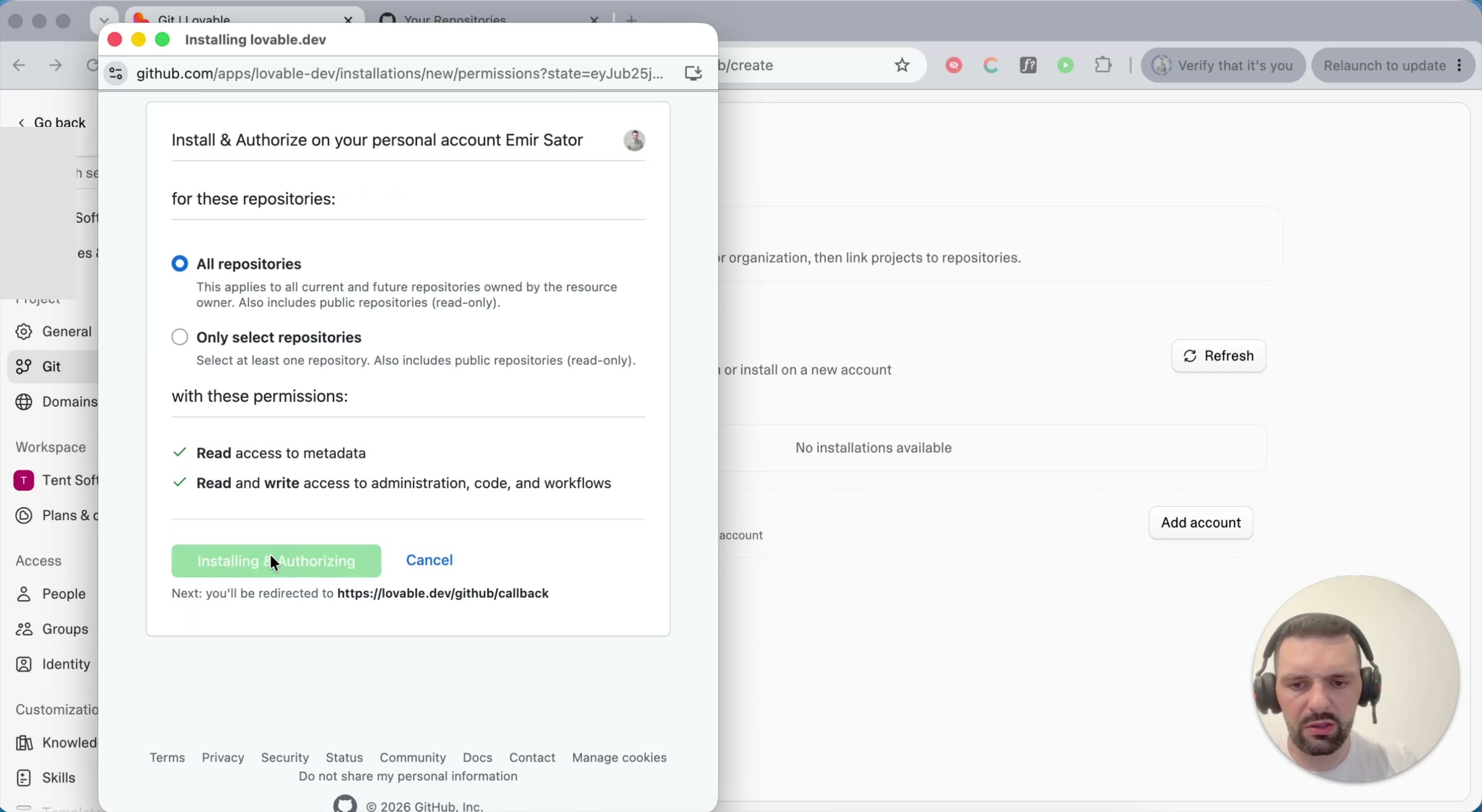
Task: Click the Domains globe icon in sidebar
Action: tap(24, 402)
